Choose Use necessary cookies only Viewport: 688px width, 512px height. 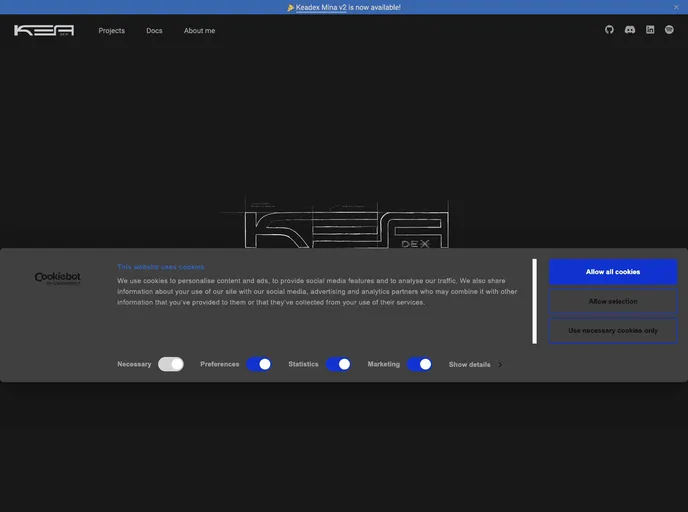point(613,330)
